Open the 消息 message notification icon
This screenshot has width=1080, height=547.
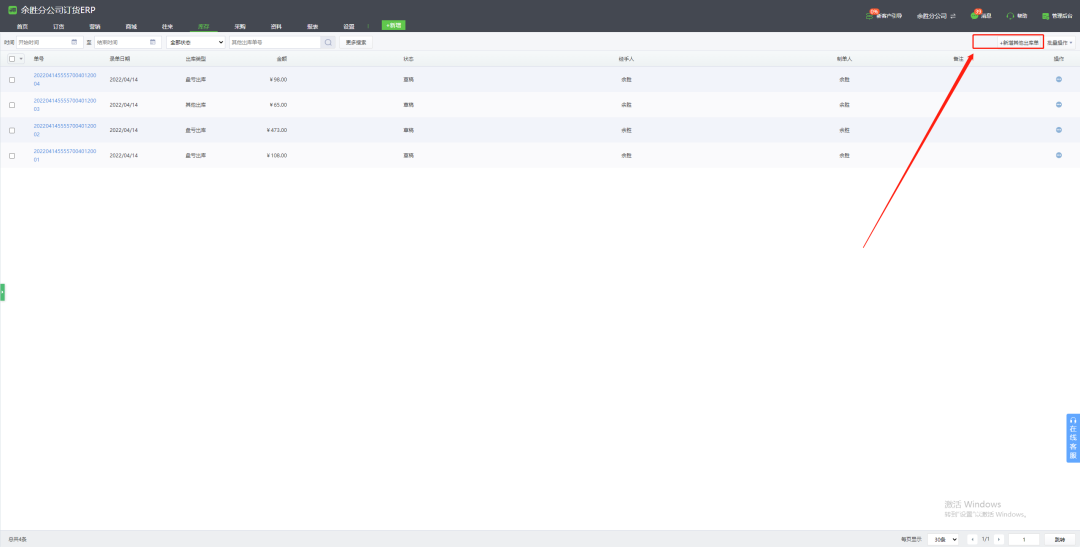pos(975,16)
